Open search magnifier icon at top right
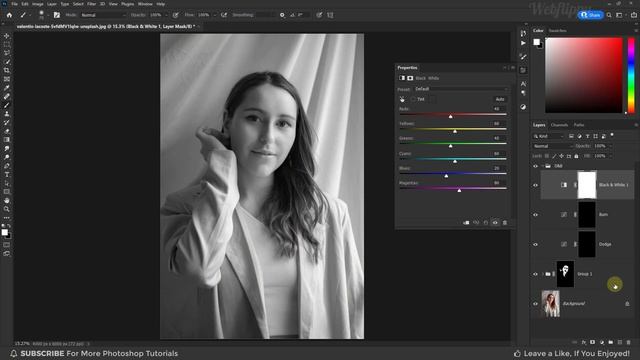 [x=609, y=15]
